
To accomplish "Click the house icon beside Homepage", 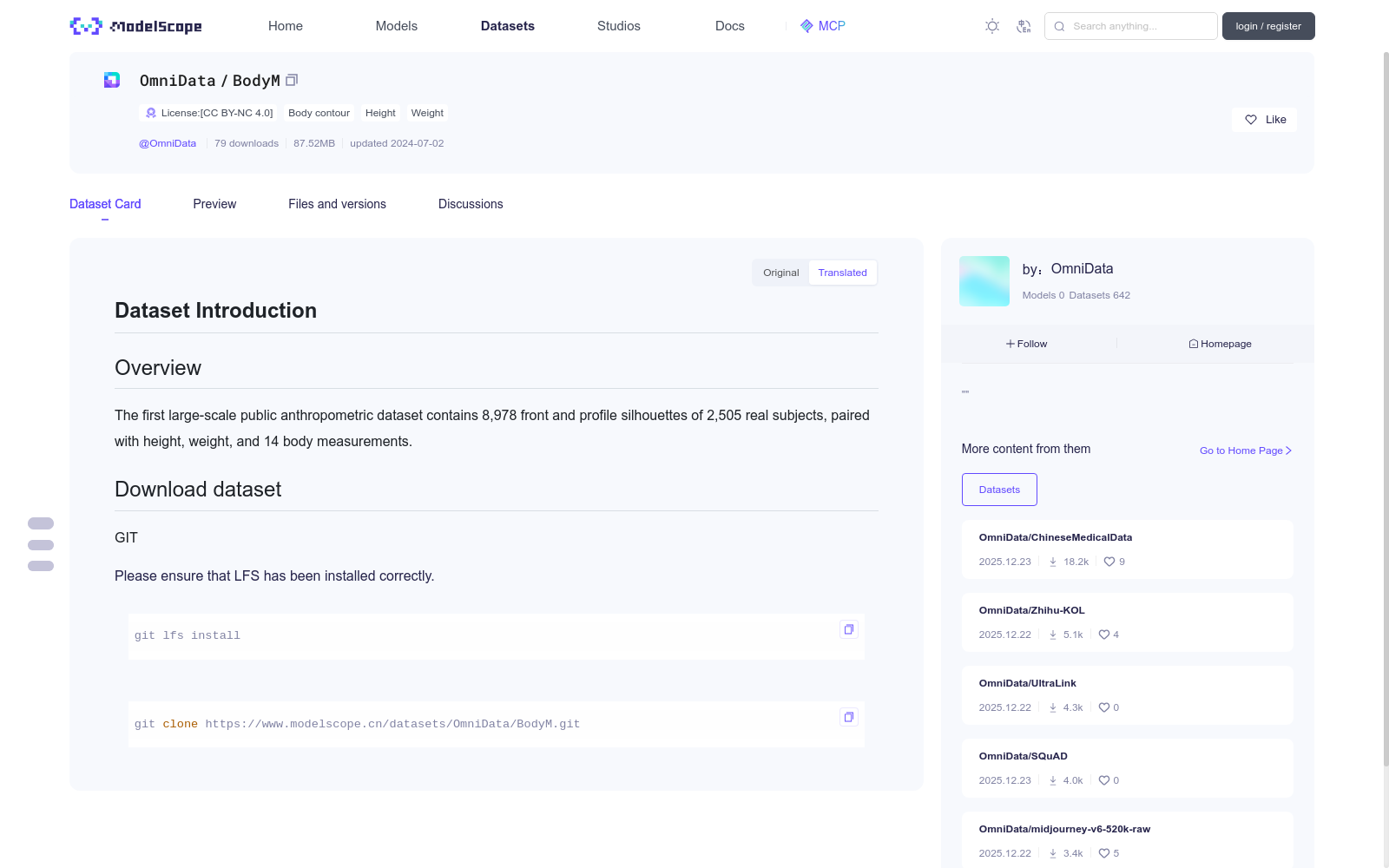I will click(x=1194, y=344).
